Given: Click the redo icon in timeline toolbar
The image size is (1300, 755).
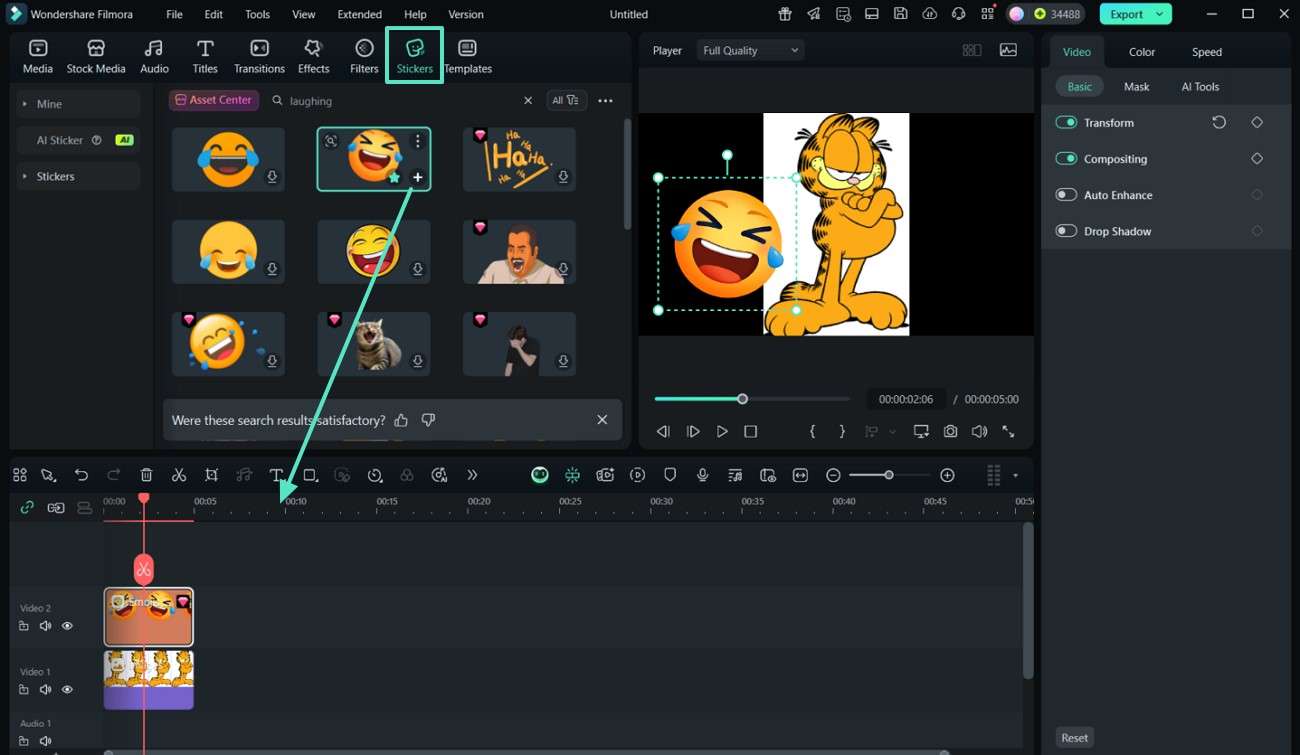Looking at the screenshot, I should (113, 475).
